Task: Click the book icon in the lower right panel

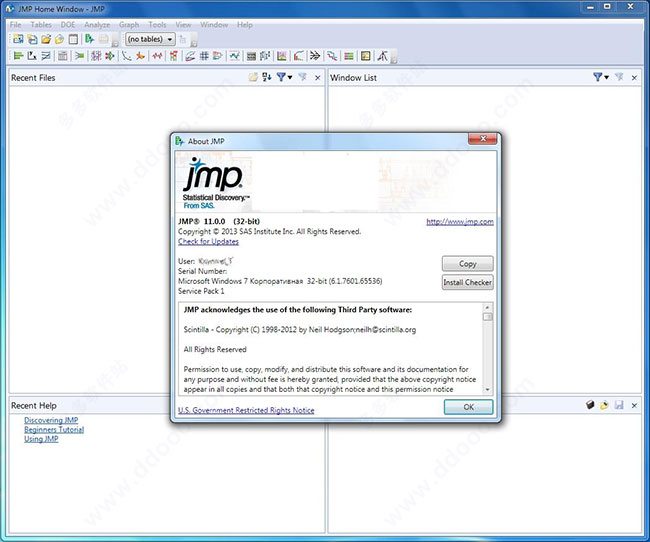Action: point(590,405)
